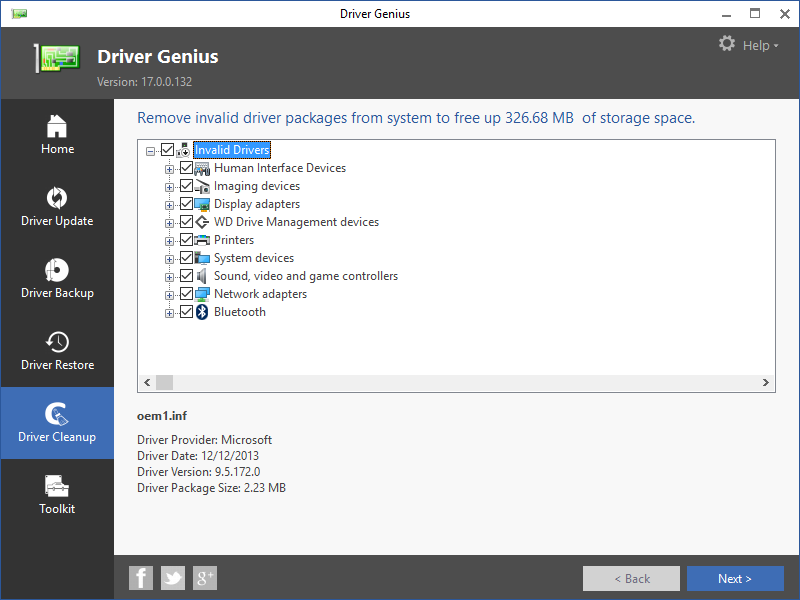
Task: Select the Bluetooth tree label
Action: pos(240,312)
